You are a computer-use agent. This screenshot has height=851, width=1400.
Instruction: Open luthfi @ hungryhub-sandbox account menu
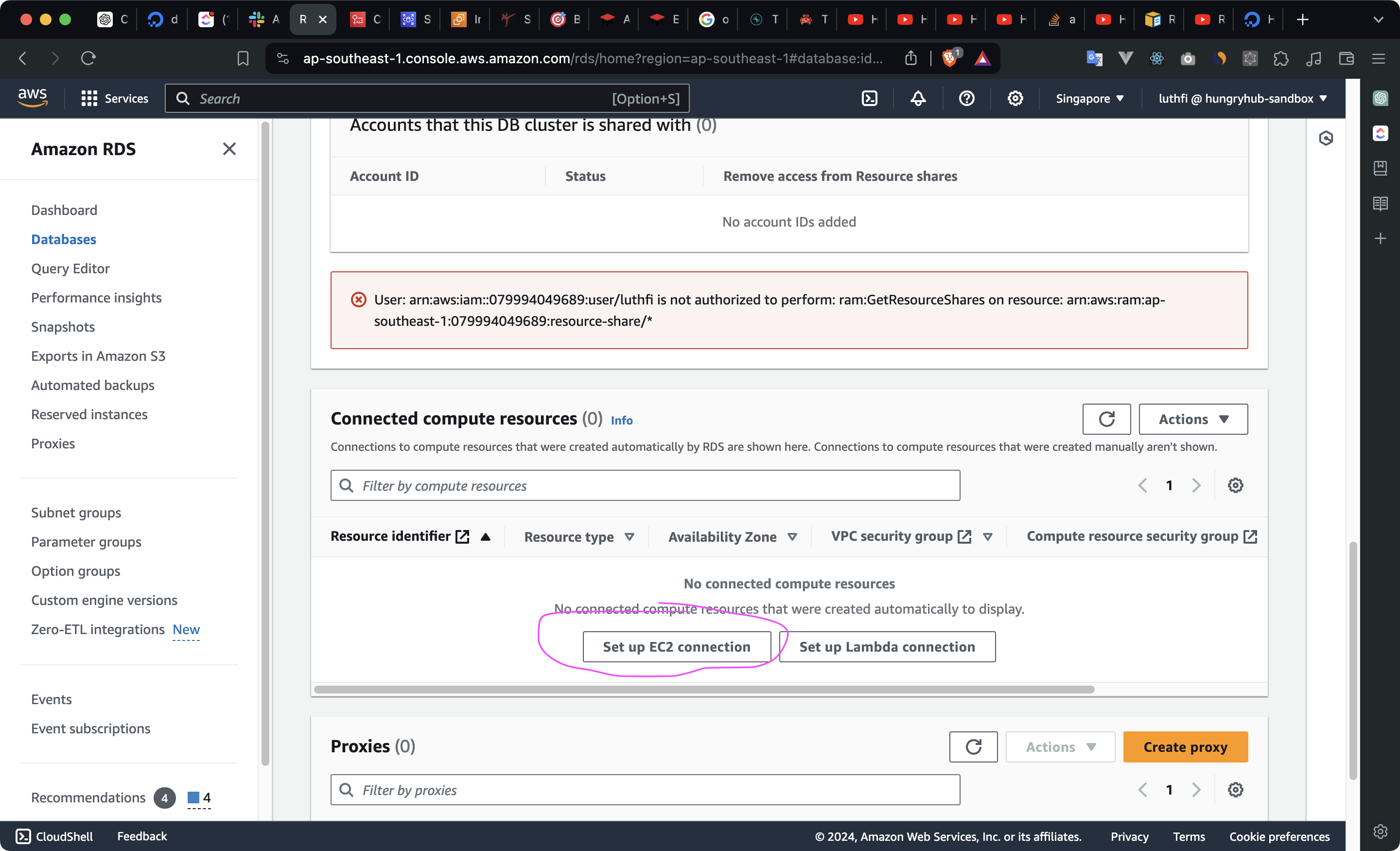click(x=1242, y=98)
